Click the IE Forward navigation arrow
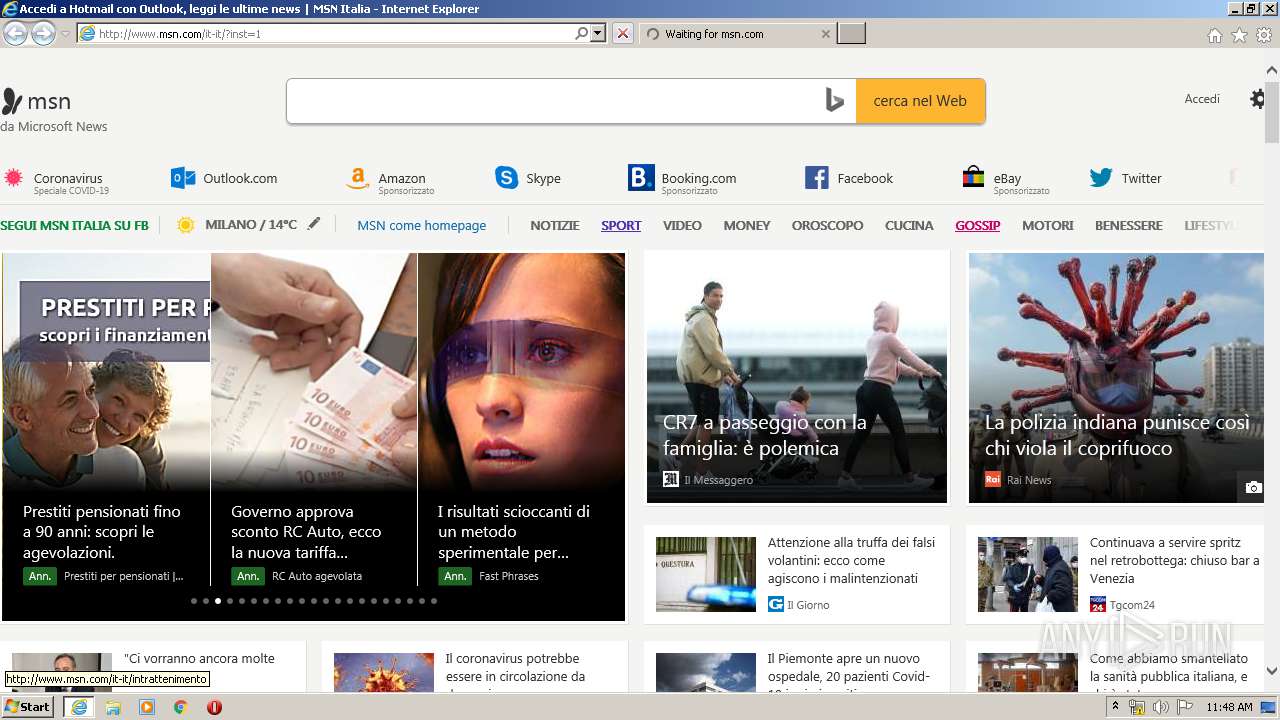The image size is (1280, 720). (43, 33)
